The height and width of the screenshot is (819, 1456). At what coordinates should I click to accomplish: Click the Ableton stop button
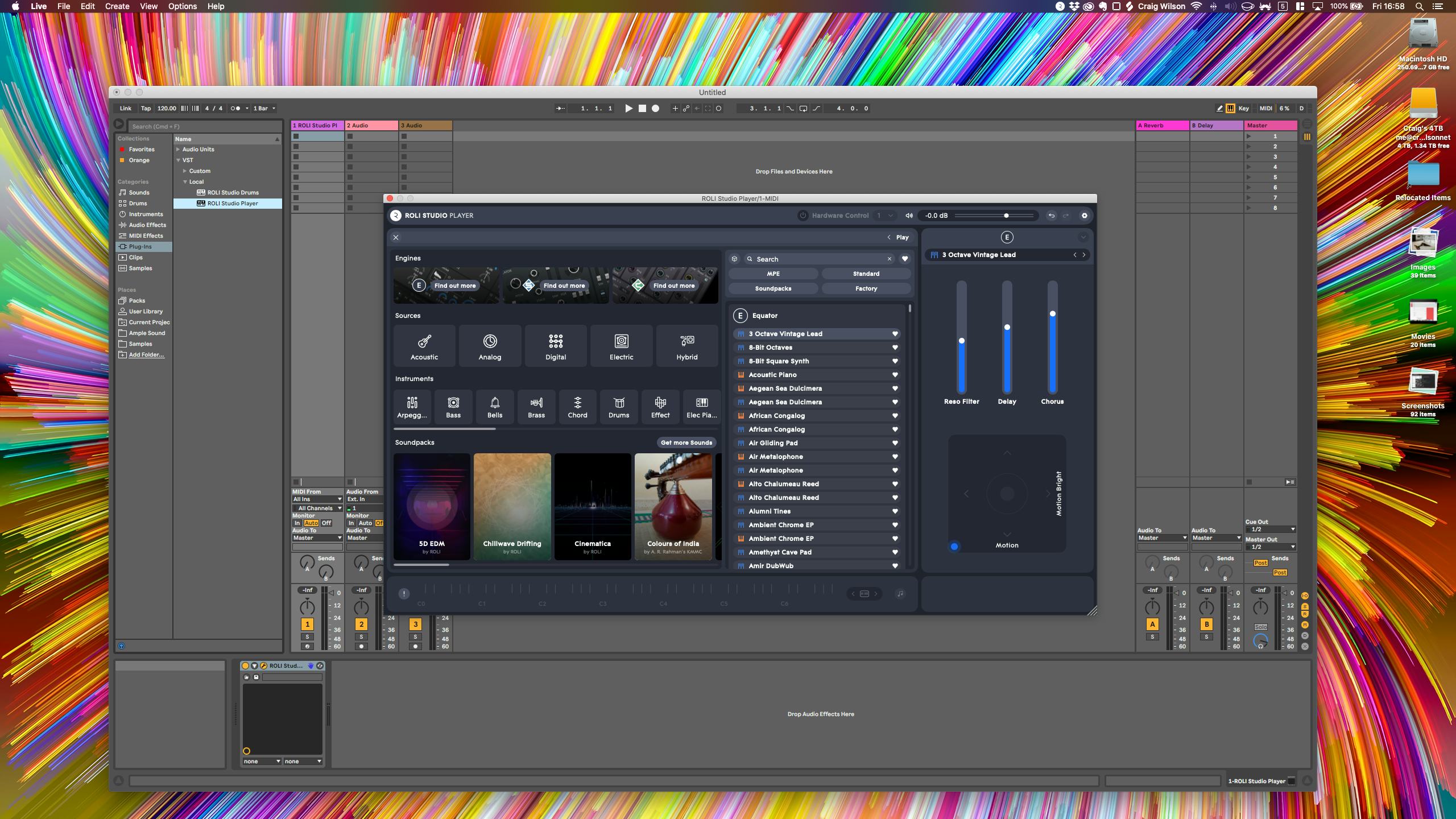642,108
